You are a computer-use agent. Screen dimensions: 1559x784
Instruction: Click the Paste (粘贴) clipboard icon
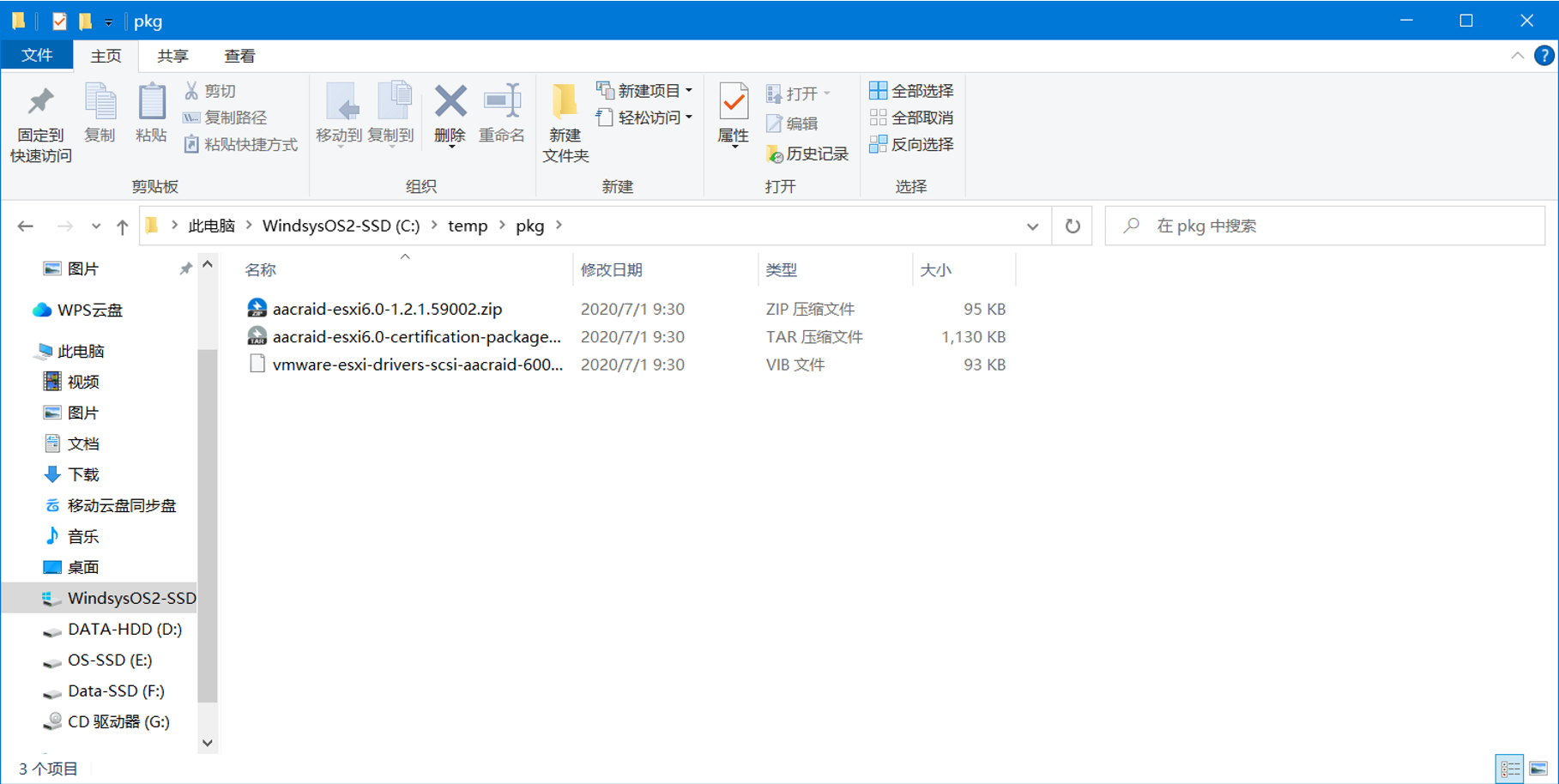pyautogui.click(x=151, y=103)
